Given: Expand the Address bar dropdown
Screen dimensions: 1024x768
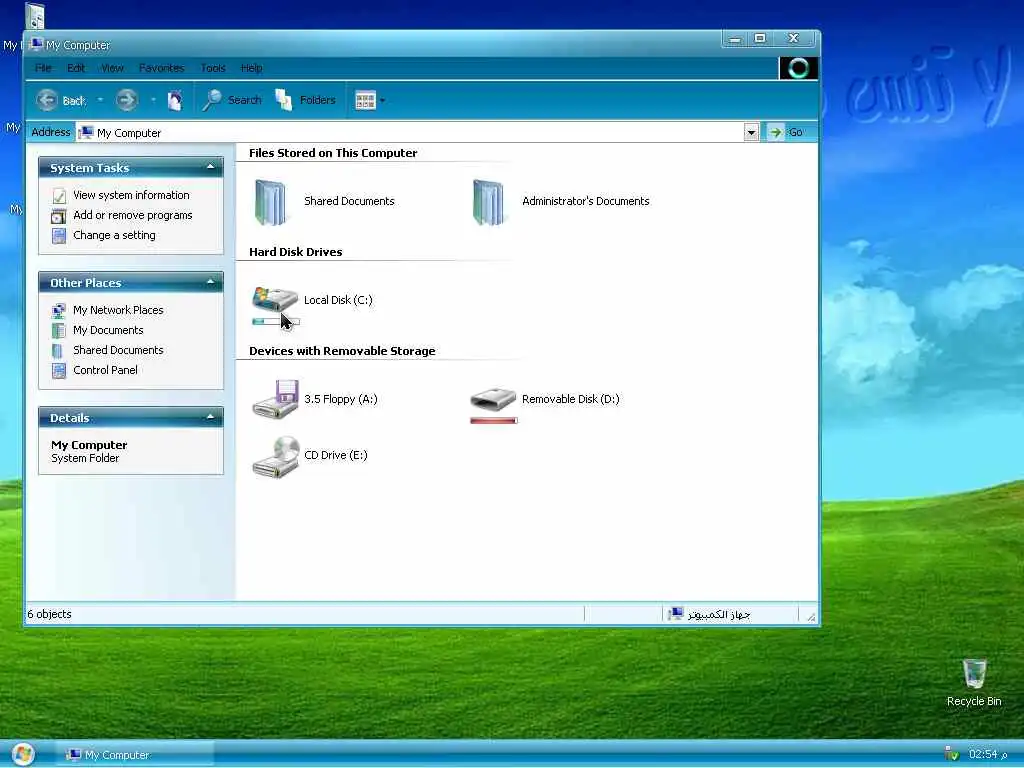Looking at the screenshot, I should point(751,133).
